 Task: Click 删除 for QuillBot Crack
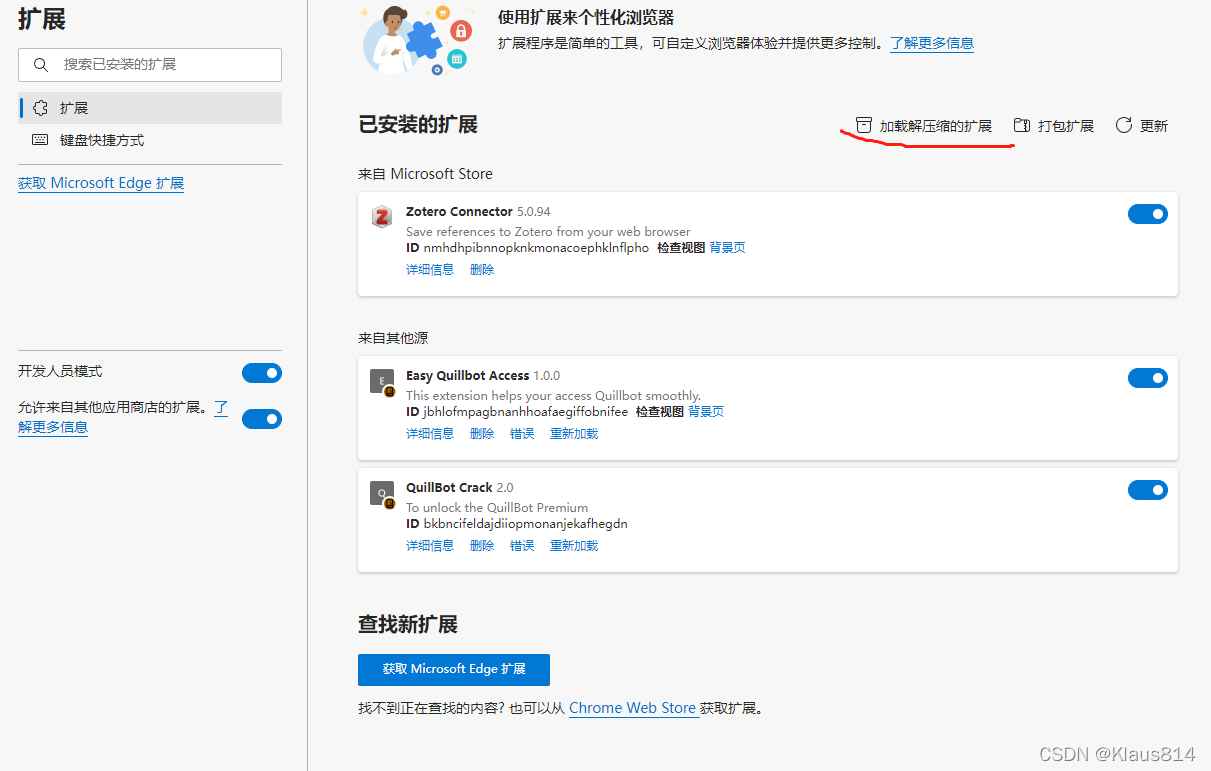coord(482,546)
